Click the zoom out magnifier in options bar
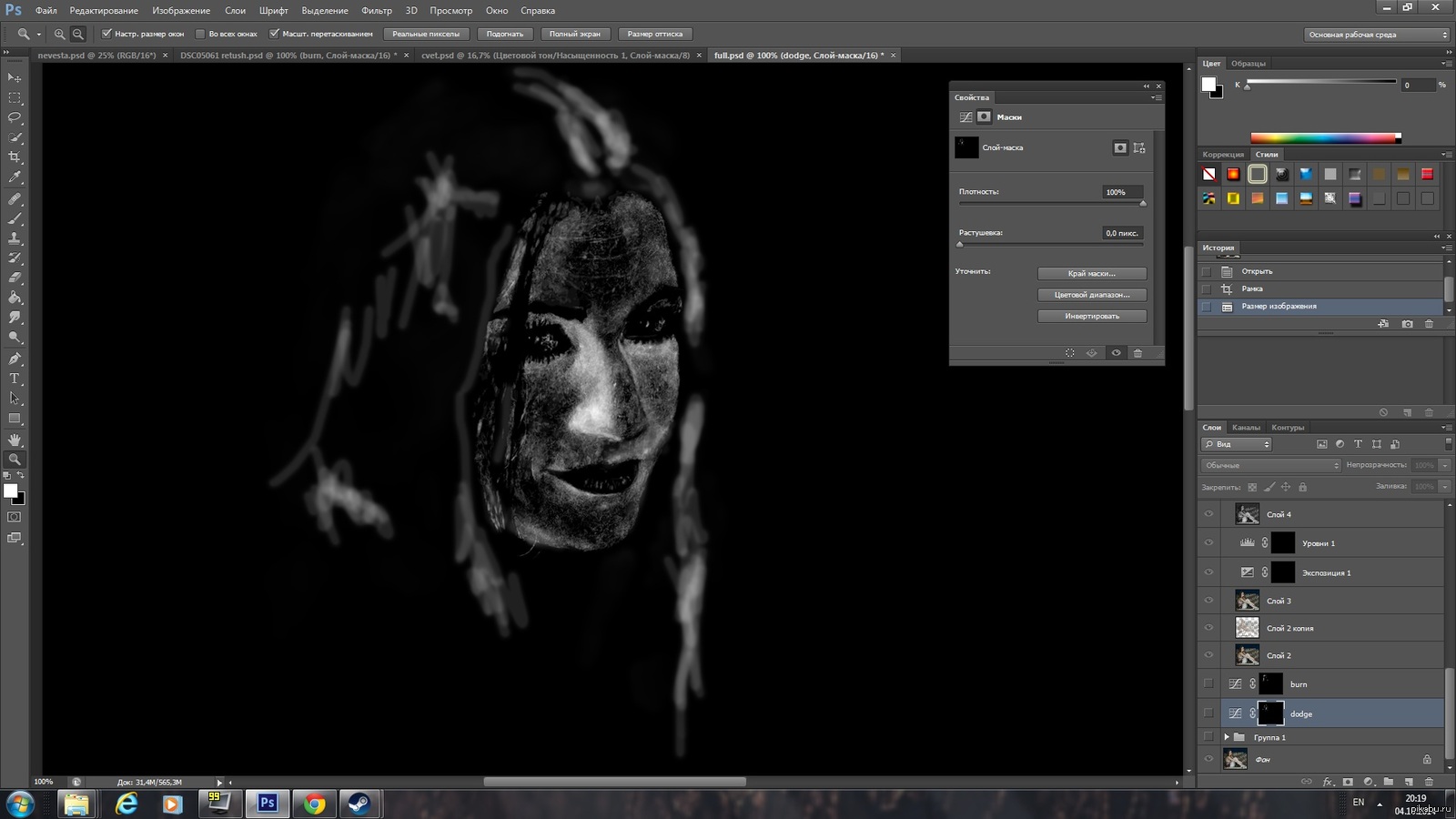 pos(78,34)
